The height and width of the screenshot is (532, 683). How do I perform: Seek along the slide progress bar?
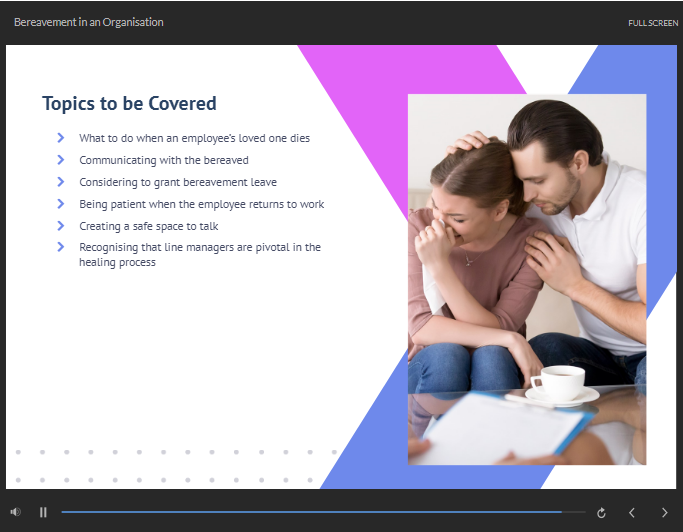323,512
